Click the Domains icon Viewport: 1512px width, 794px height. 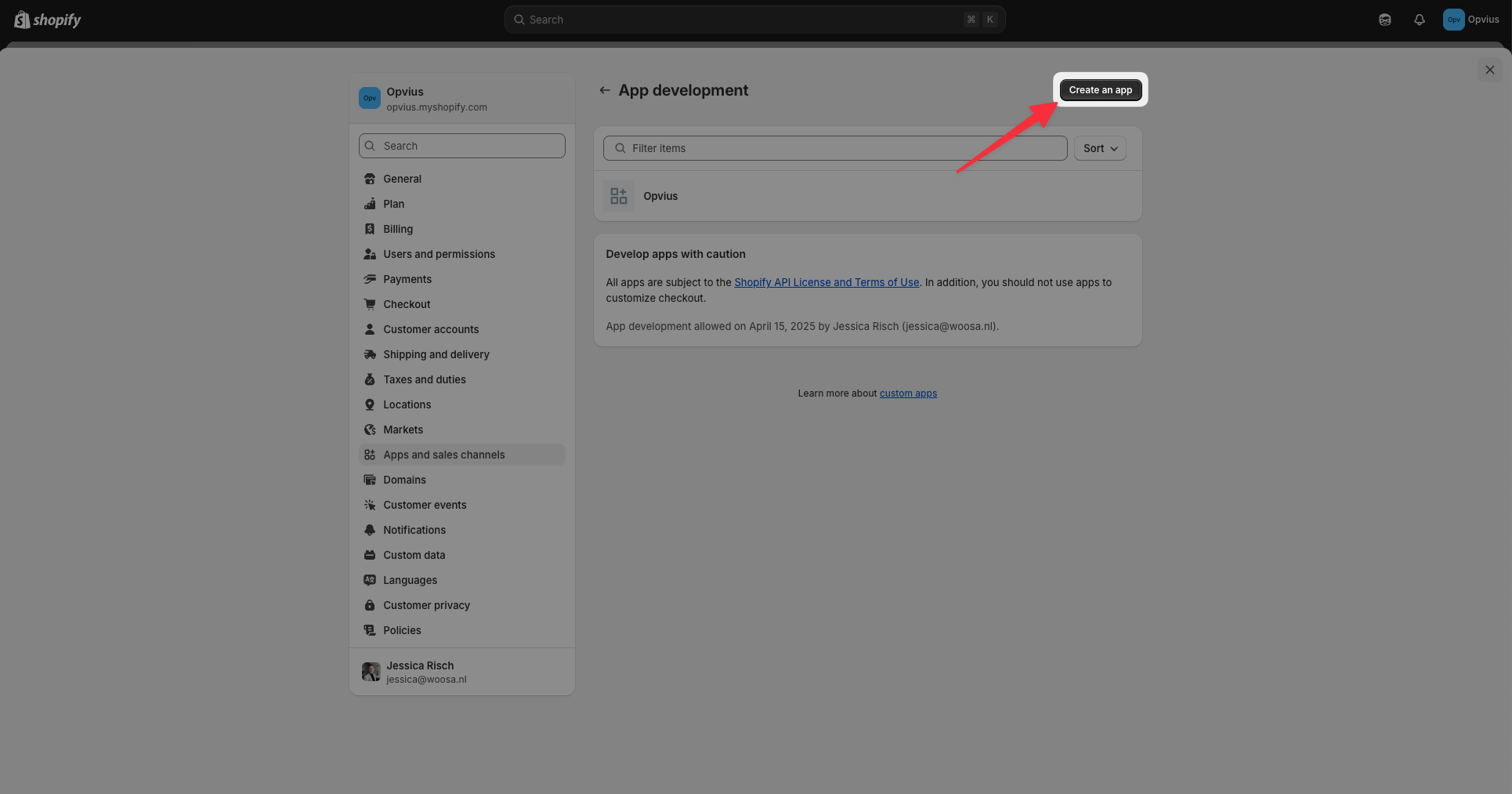[370, 480]
